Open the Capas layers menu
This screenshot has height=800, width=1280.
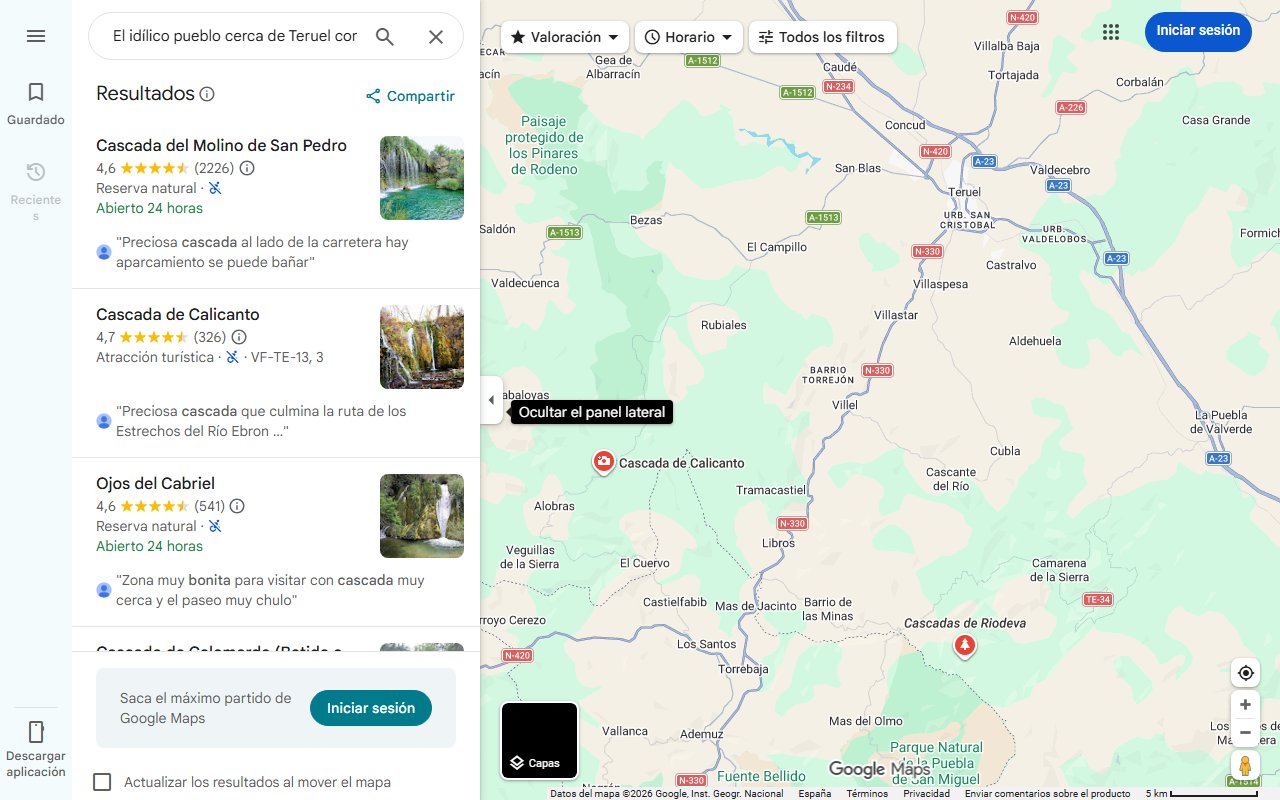point(539,740)
